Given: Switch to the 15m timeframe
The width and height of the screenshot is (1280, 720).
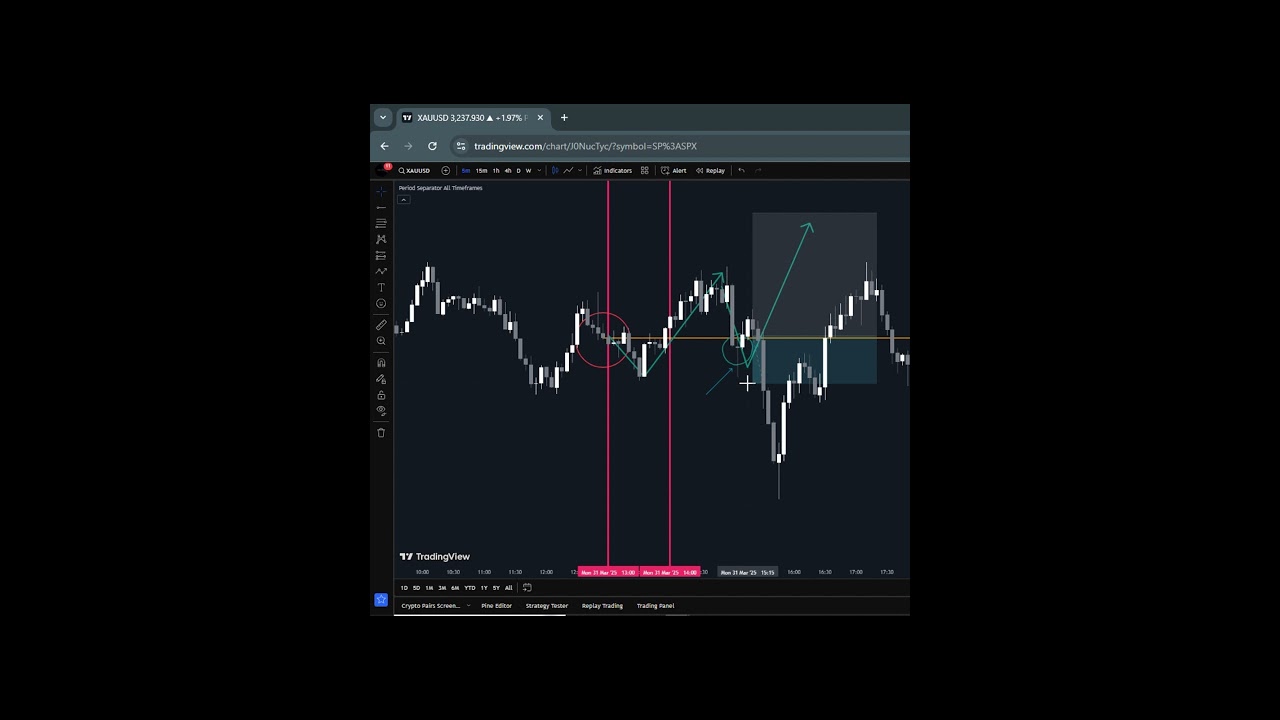Looking at the screenshot, I should click(x=481, y=170).
